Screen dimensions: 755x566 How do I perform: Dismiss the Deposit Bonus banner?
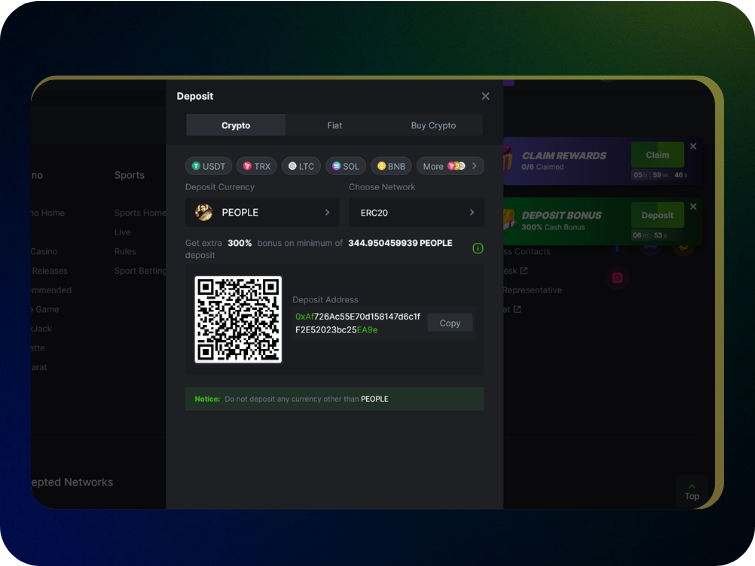click(693, 206)
